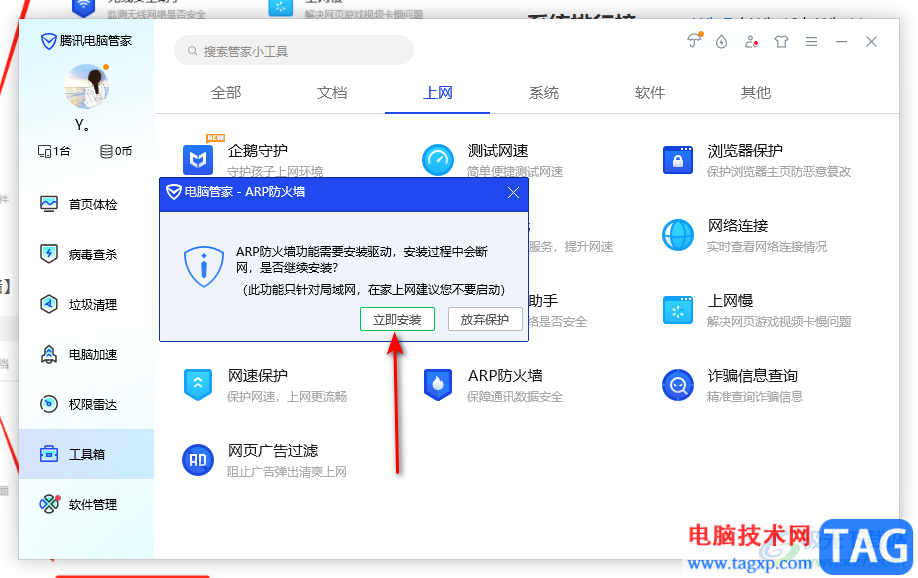
Task: Open 权限雷达 in the sidebar
Action: (x=86, y=404)
